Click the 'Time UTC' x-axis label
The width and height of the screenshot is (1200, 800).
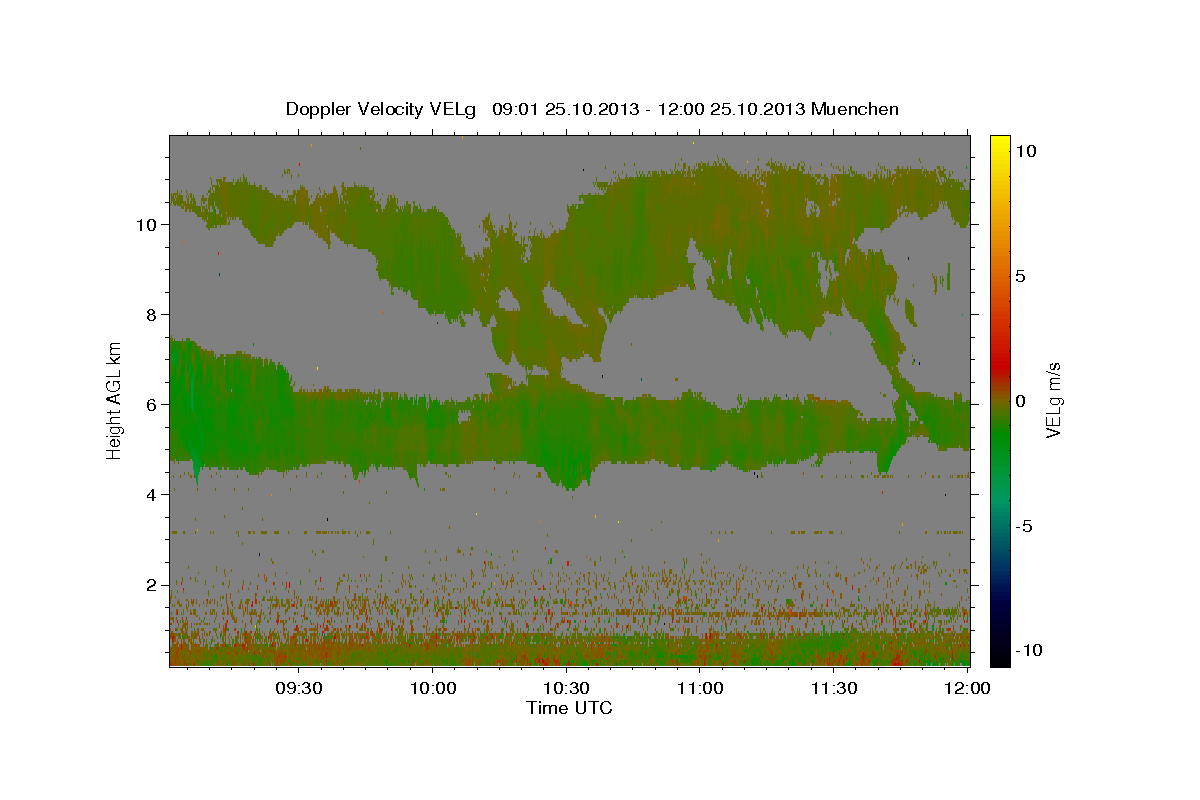pyautogui.click(x=569, y=708)
